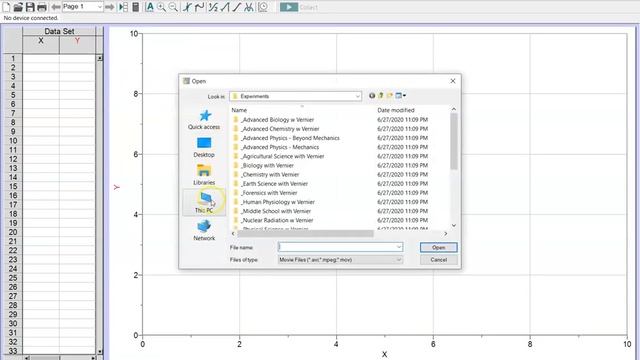Click the Open folder icon in toolbar
The height and width of the screenshot is (360, 640).
[x=18, y=7]
